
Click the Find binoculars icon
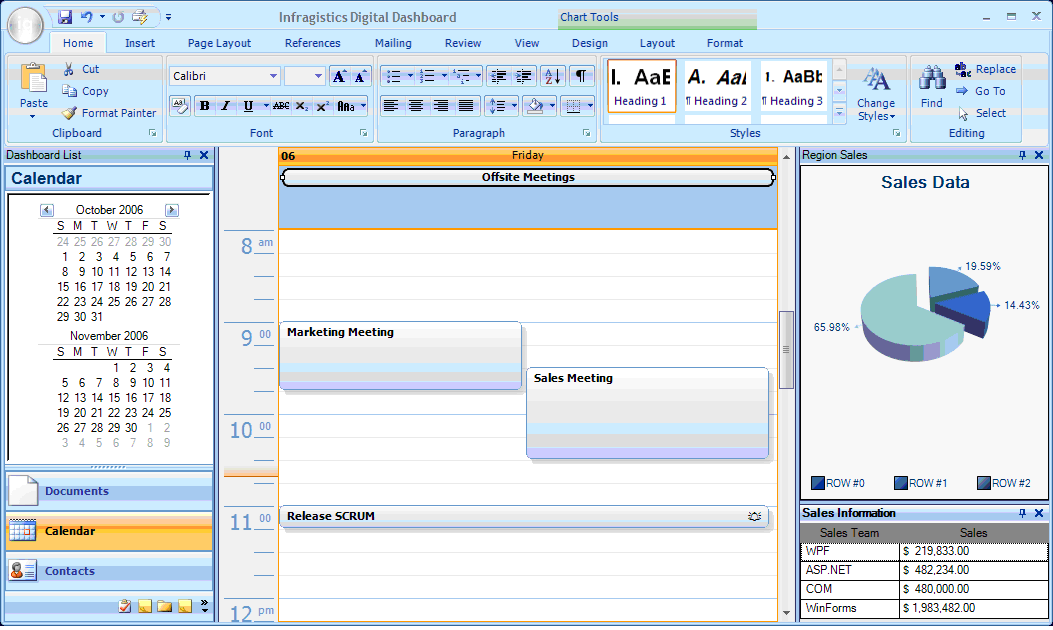pos(932,80)
